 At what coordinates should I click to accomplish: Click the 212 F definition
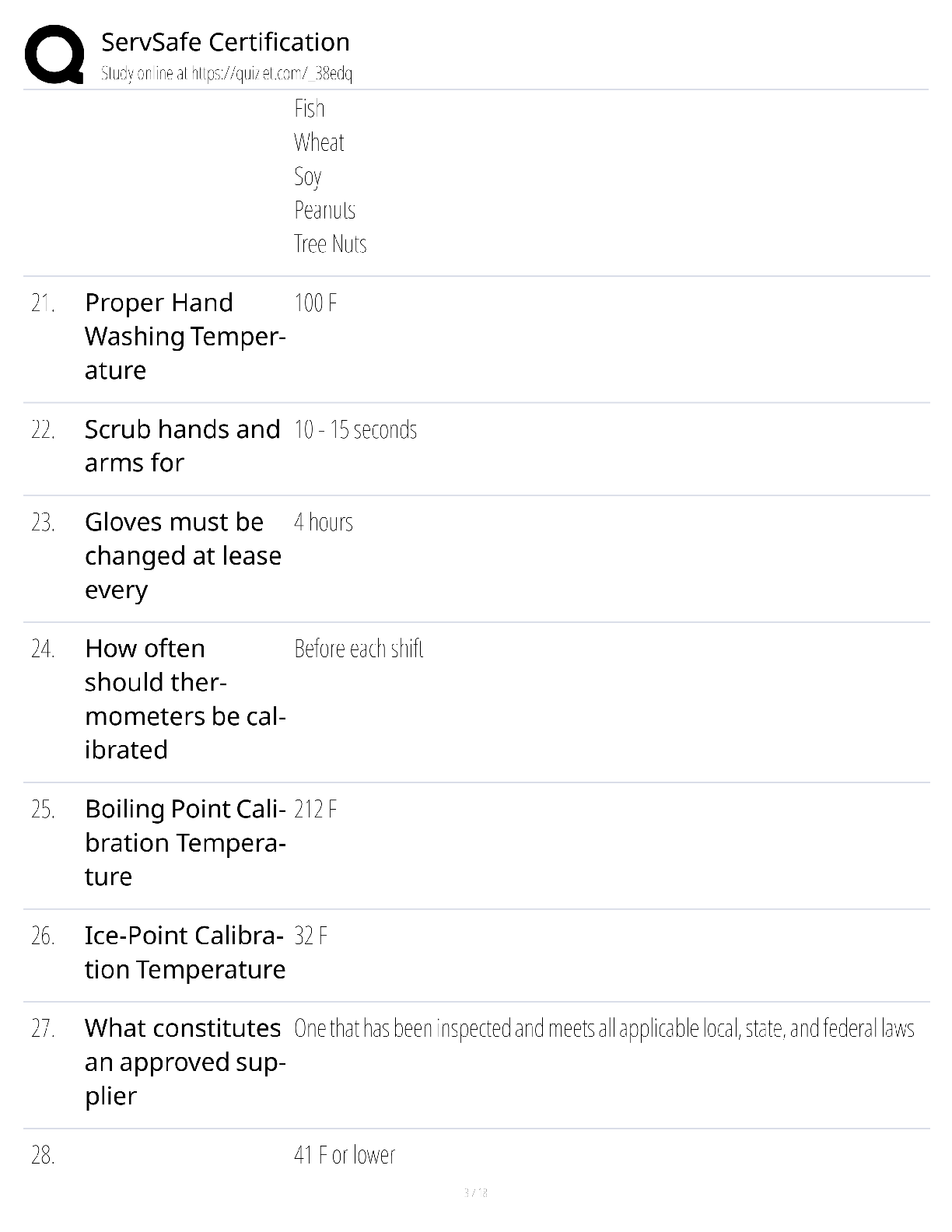pyautogui.click(x=315, y=809)
